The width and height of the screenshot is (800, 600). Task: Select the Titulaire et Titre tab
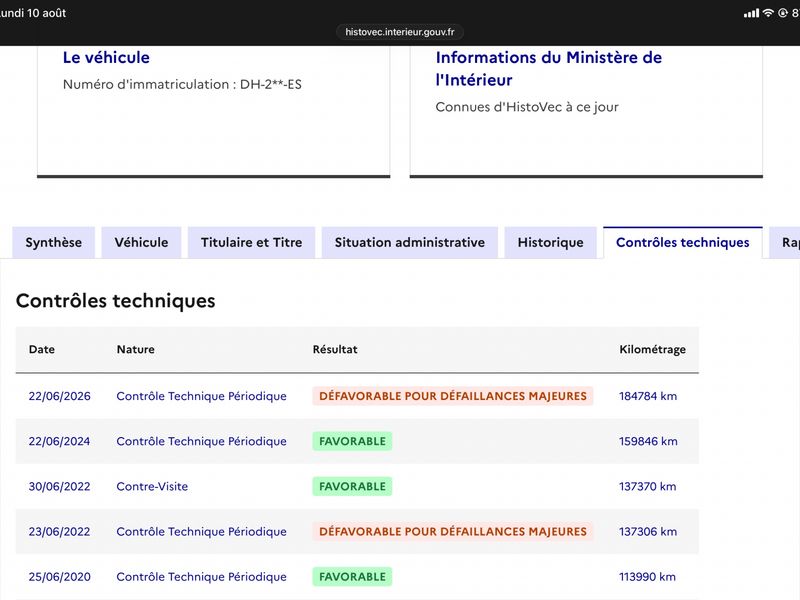tap(252, 242)
